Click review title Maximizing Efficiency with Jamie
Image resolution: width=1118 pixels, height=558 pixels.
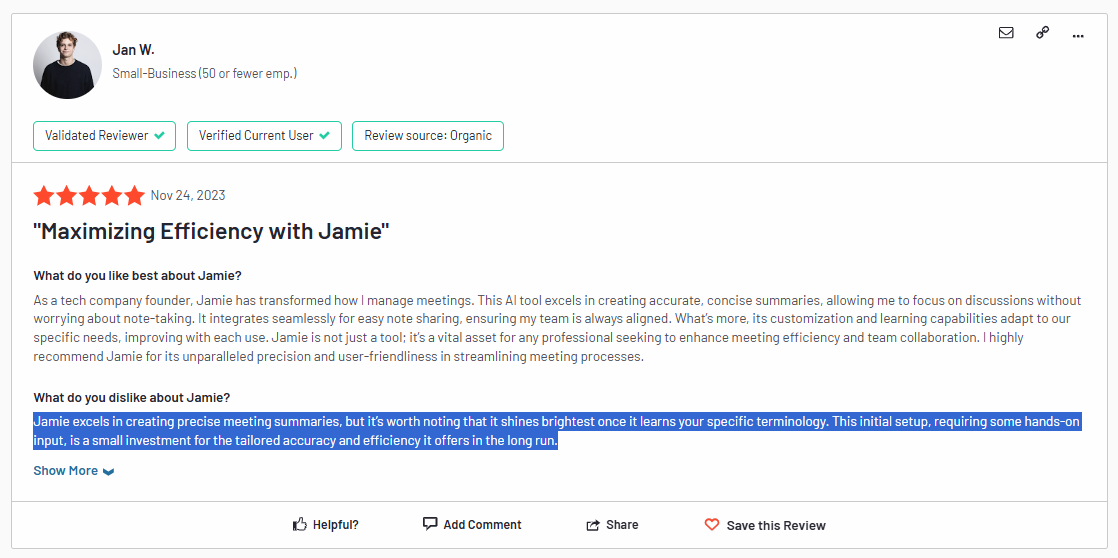click(212, 232)
